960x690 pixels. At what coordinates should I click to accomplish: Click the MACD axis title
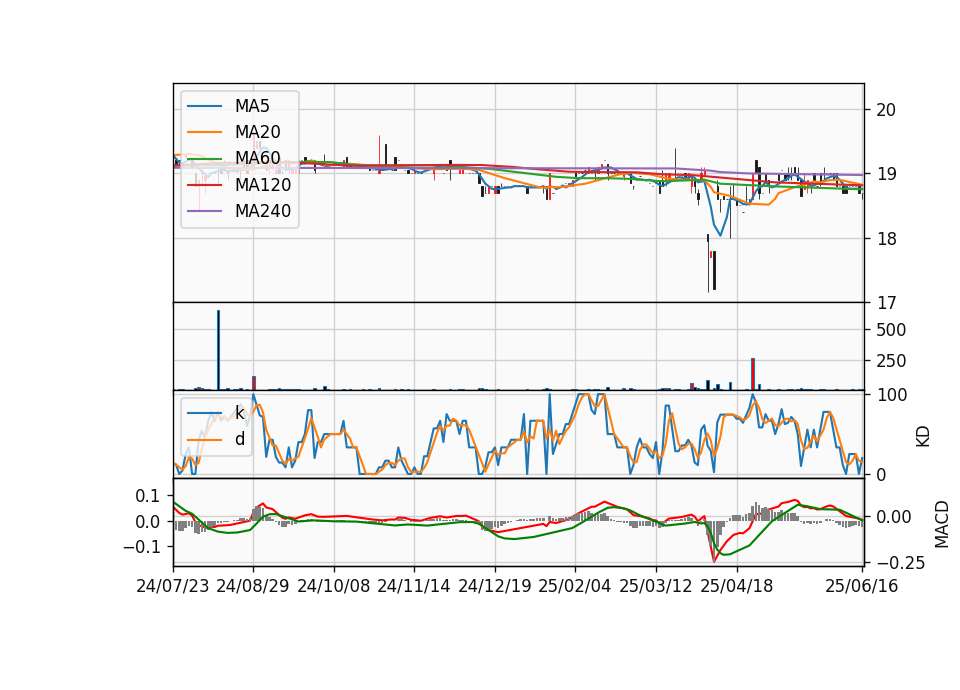point(942,524)
